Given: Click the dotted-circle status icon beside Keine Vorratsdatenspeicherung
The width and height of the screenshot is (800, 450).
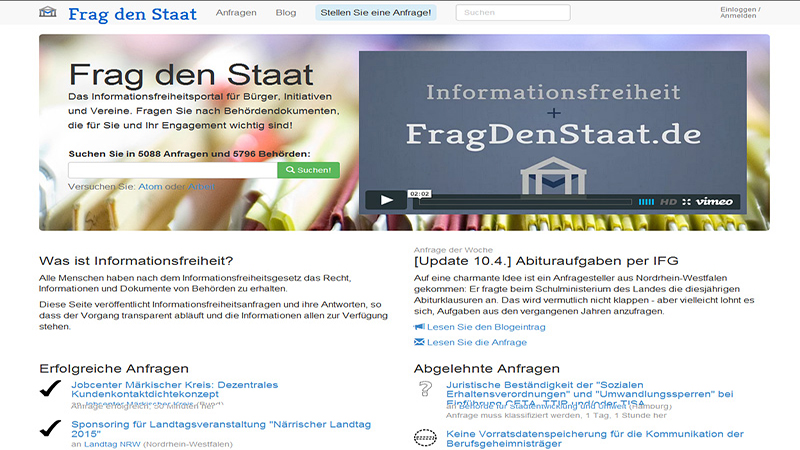Looking at the screenshot, I should (x=425, y=438).
